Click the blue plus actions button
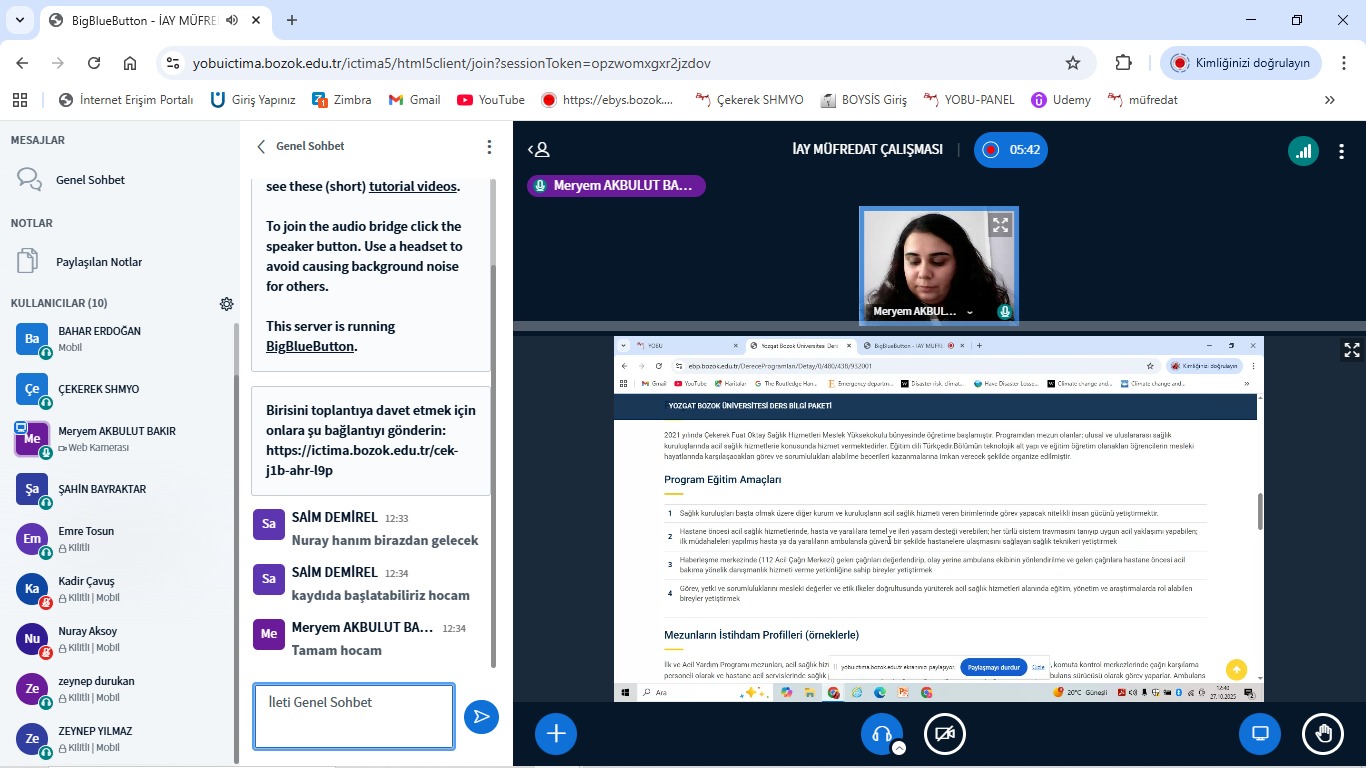This screenshot has height=768, width=1366. (556, 734)
